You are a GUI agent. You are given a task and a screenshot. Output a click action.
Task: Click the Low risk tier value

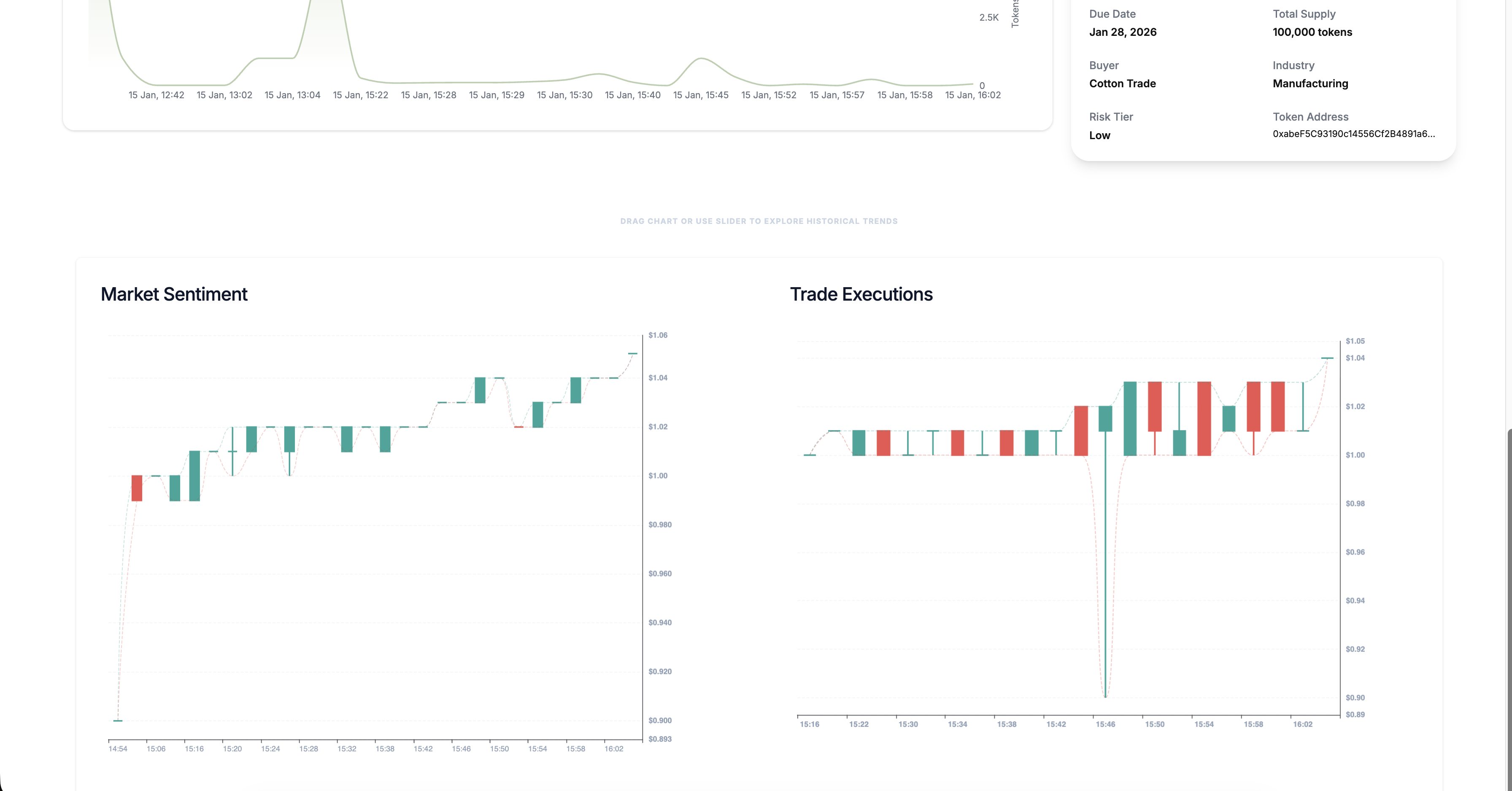[x=1099, y=135]
